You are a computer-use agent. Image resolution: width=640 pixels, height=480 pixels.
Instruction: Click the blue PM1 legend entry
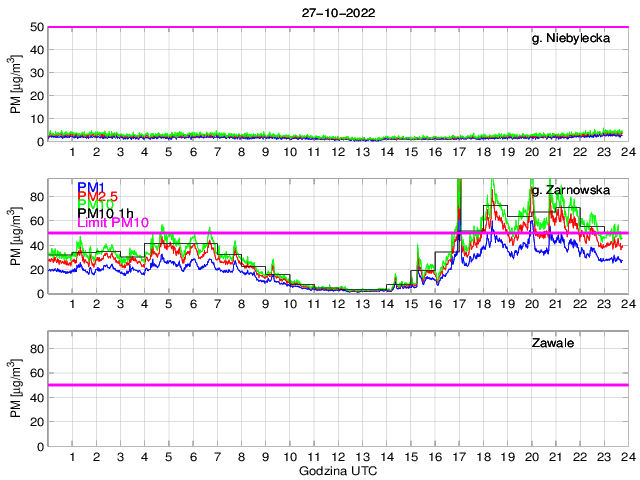(x=89, y=186)
